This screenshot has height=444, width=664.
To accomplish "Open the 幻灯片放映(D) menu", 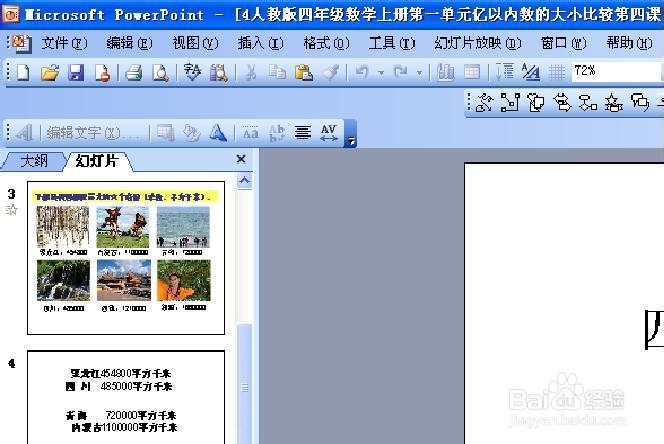I will pyautogui.click(x=478, y=43).
